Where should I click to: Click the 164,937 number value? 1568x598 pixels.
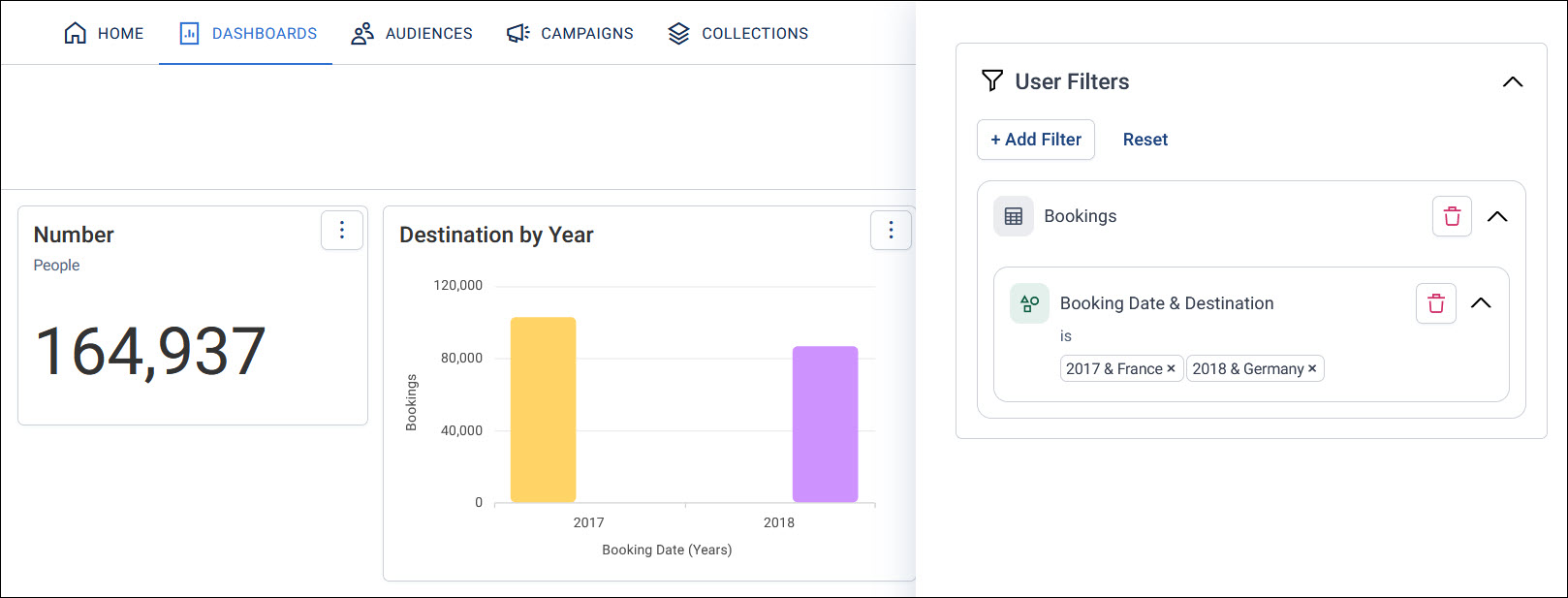150,351
